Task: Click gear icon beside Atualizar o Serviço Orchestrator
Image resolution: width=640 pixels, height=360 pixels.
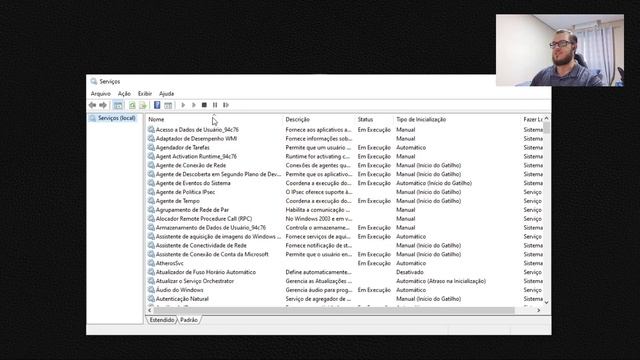Action: pos(151,281)
